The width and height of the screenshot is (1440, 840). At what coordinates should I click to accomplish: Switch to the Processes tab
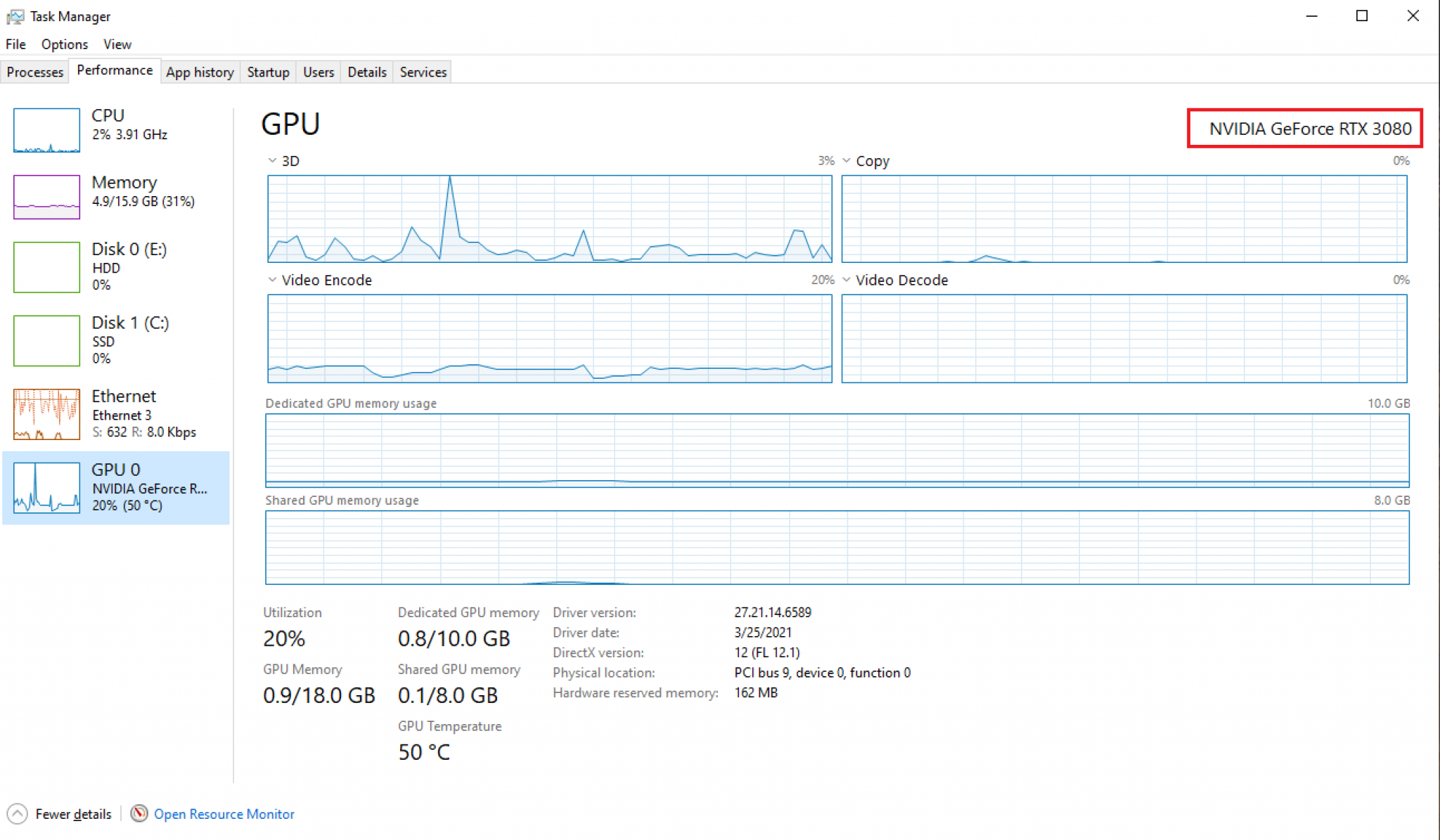tap(35, 72)
